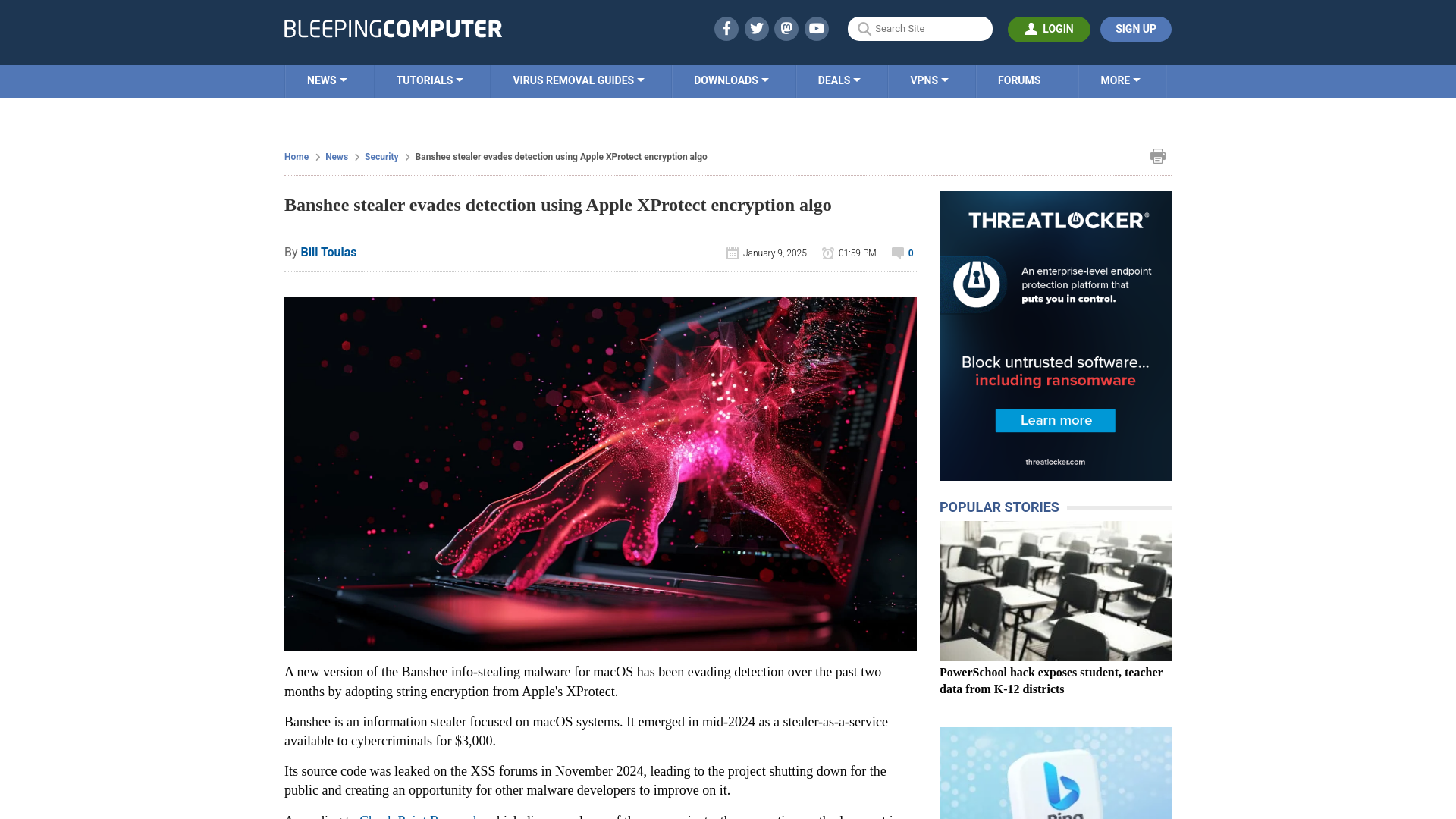Click the Search Site input field
1456x819 pixels.
click(x=920, y=28)
